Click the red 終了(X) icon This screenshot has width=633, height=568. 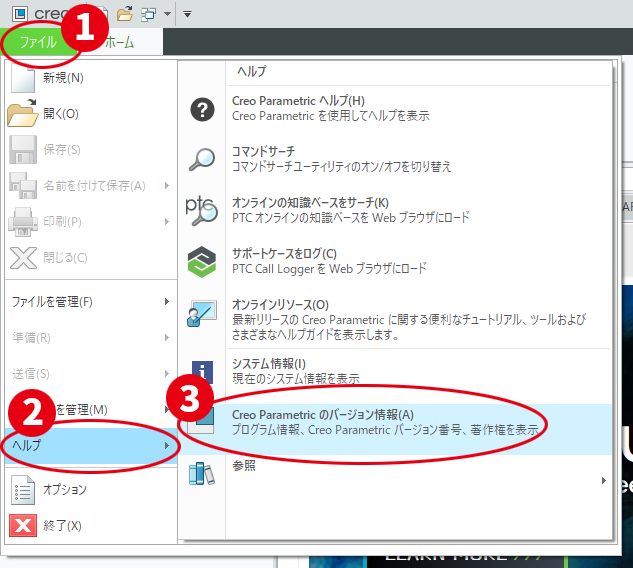(x=23, y=525)
